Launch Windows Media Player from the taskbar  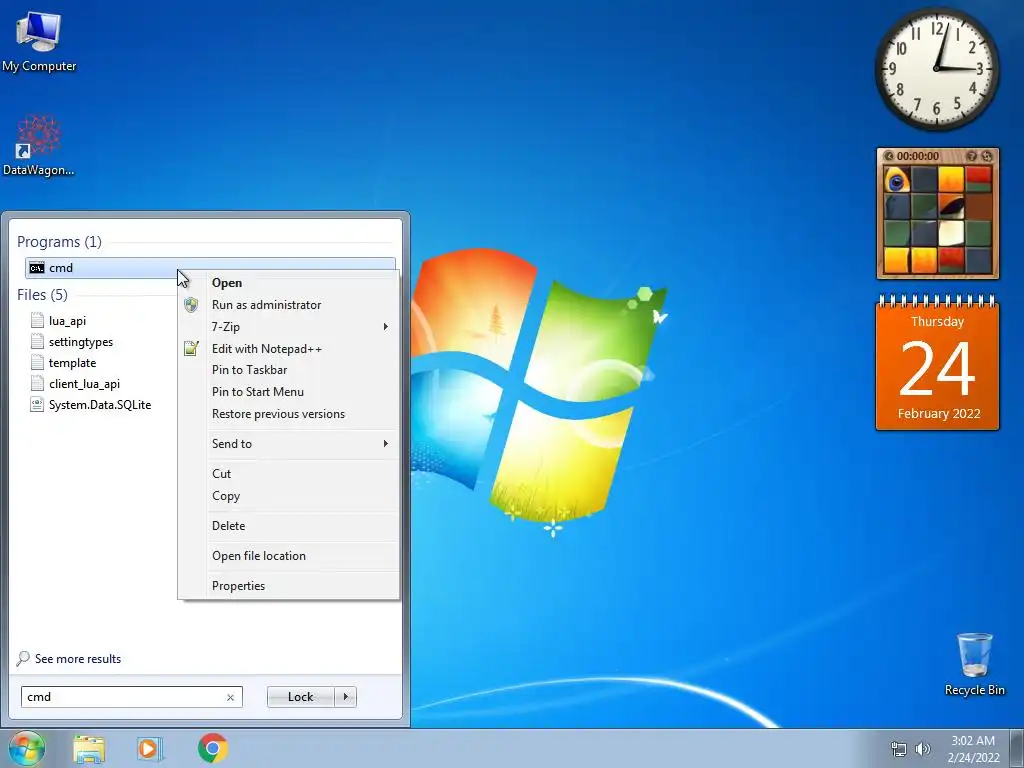point(149,749)
